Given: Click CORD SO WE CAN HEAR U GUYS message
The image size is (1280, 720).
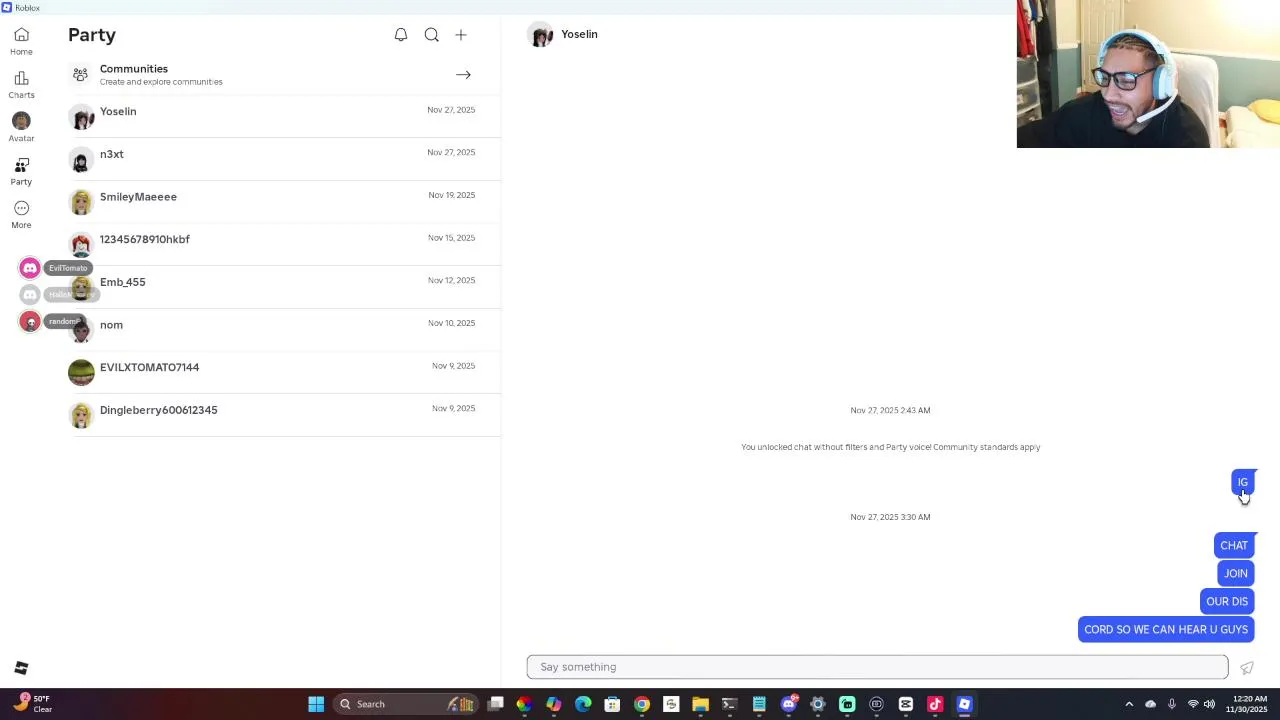Looking at the screenshot, I should point(1166,630).
